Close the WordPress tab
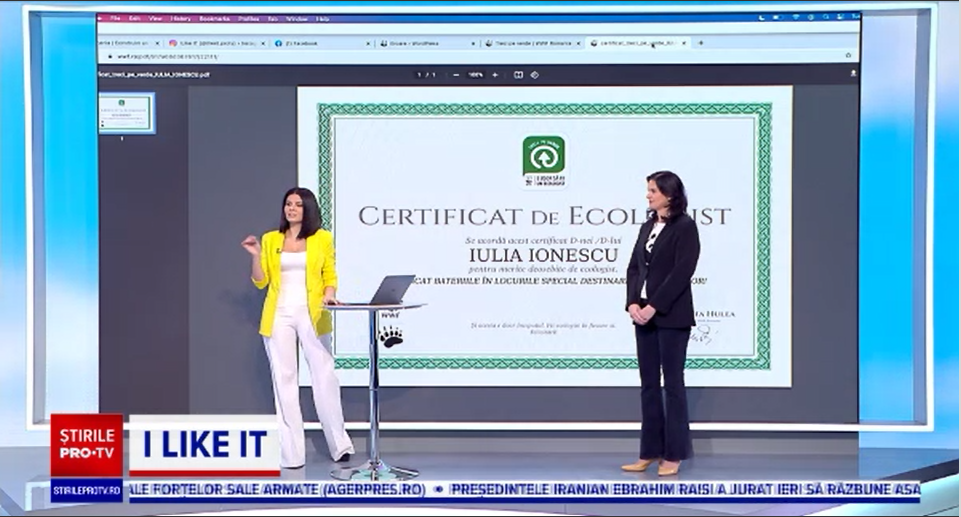The height and width of the screenshot is (517, 961). (473, 43)
